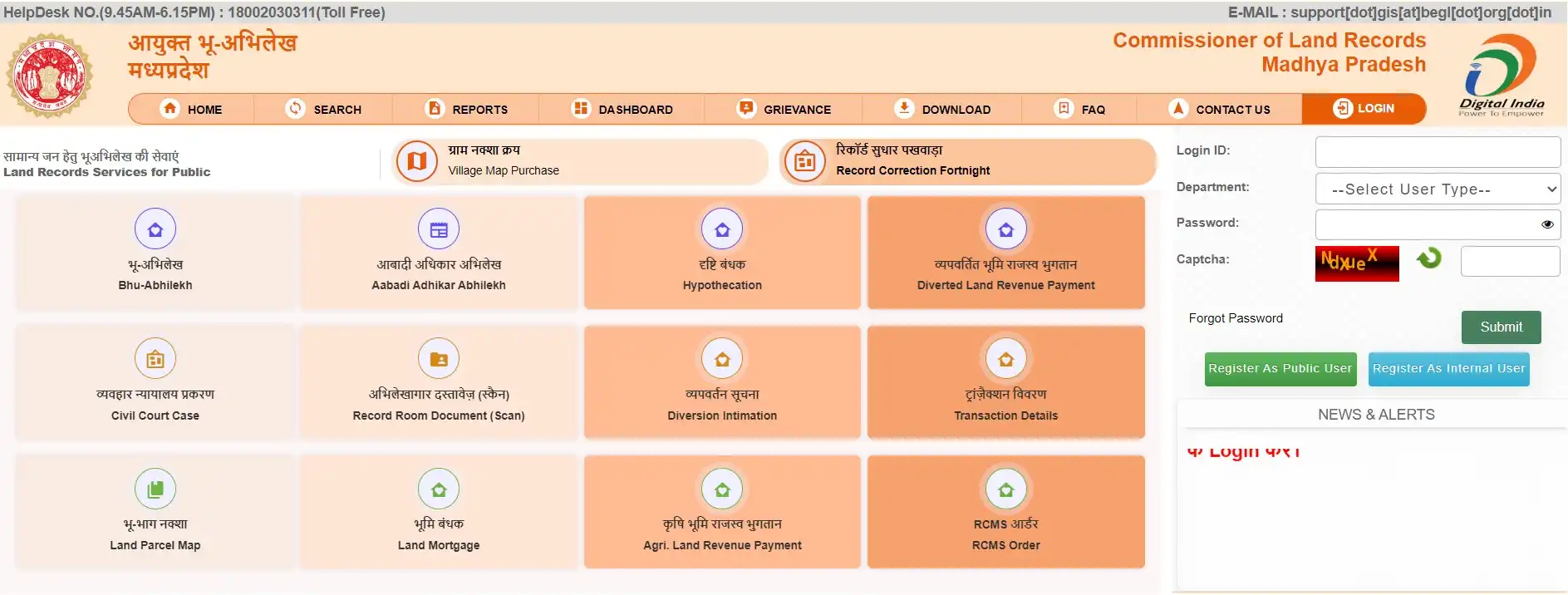Open the GRIEVANCE menu item
1568x595 pixels.
tap(784, 109)
